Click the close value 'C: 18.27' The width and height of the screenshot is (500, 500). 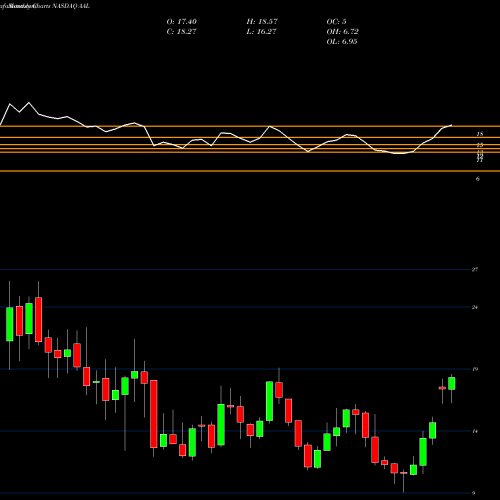(x=181, y=32)
